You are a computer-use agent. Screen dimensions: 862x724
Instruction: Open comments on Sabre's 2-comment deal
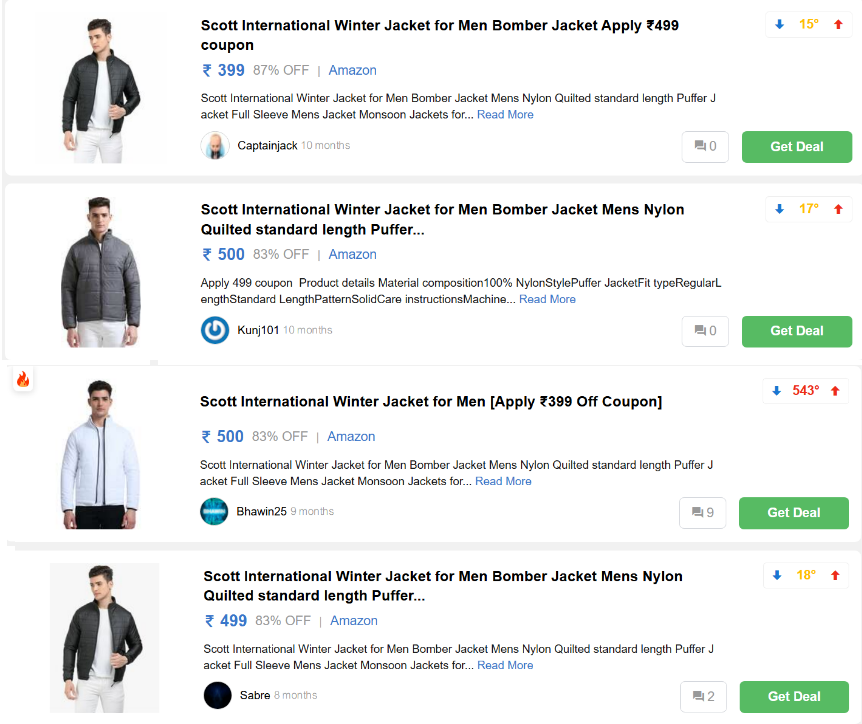[704, 697]
